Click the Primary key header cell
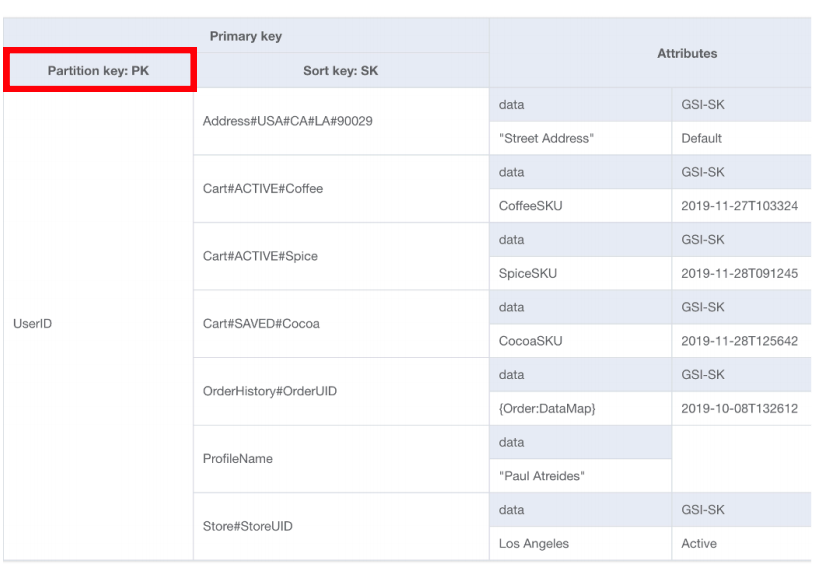818x566 pixels. [x=245, y=36]
